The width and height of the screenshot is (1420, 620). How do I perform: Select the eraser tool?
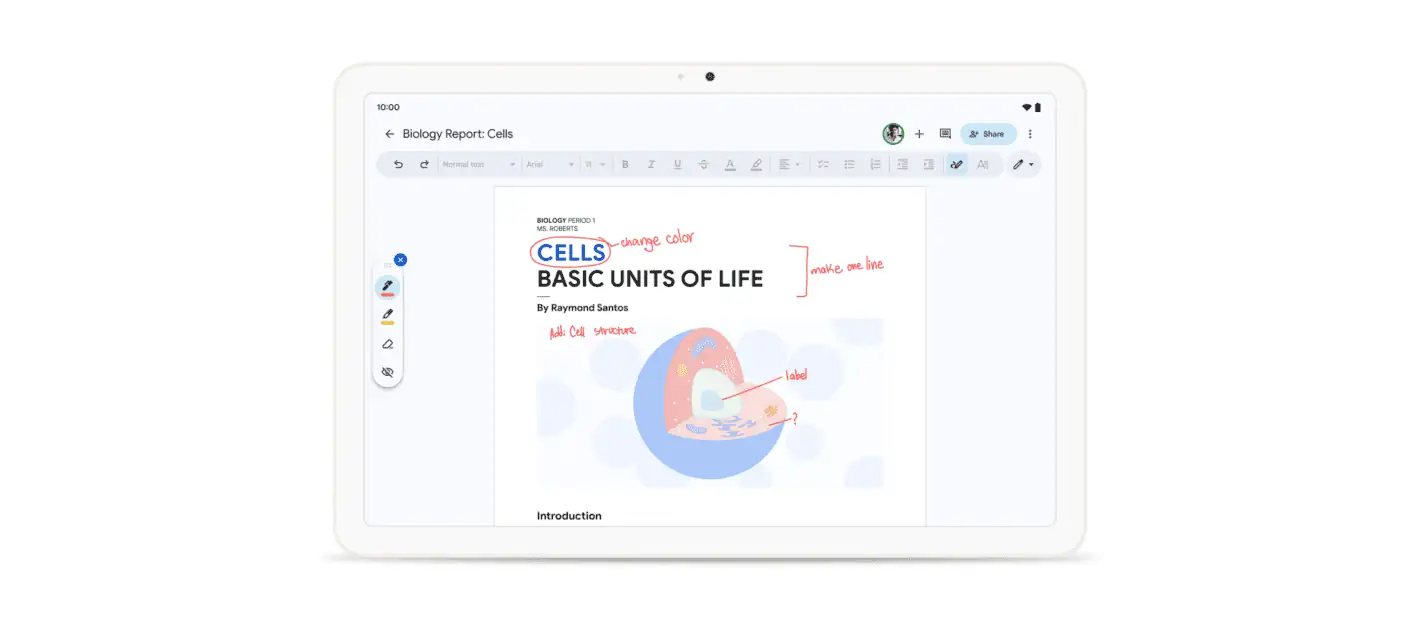tap(388, 344)
